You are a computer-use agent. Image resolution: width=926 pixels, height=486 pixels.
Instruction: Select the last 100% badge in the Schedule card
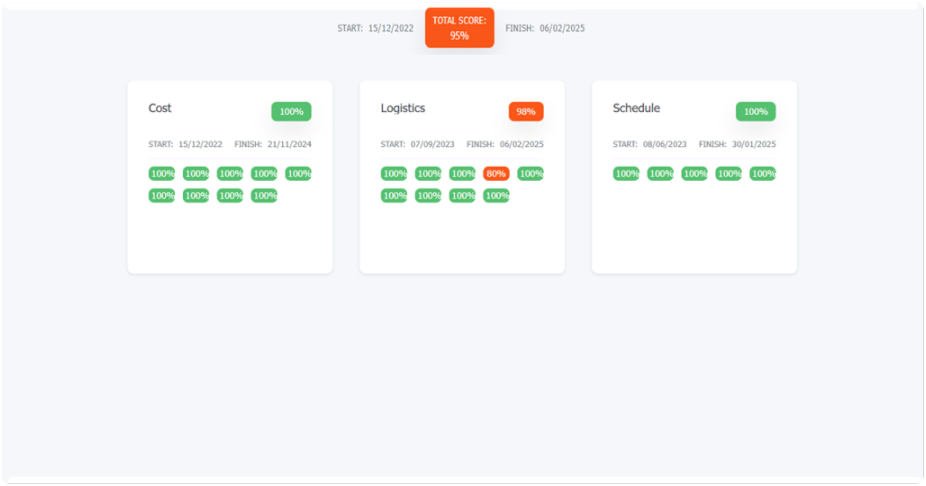coord(762,174)
